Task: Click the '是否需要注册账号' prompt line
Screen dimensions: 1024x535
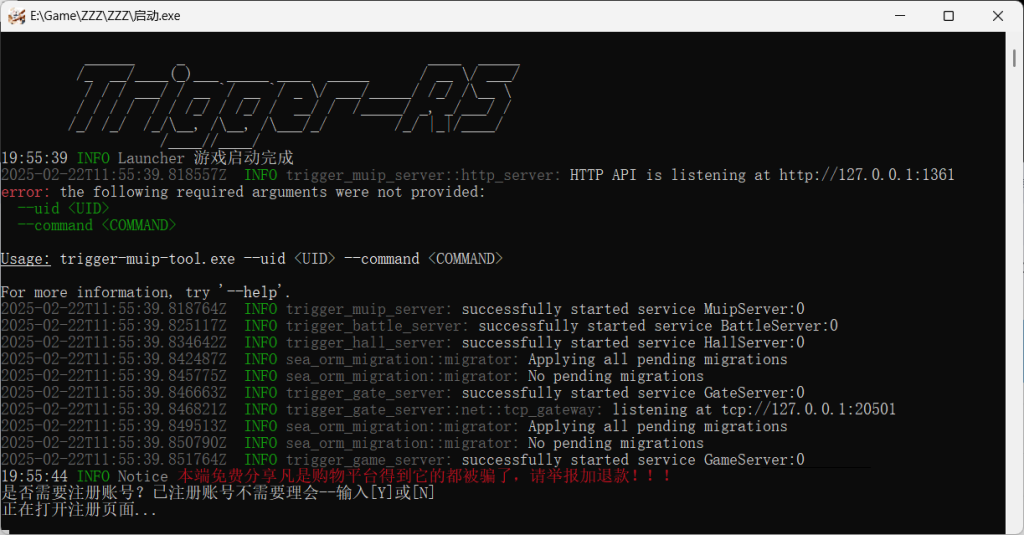Action: click(x=218, y=493)
